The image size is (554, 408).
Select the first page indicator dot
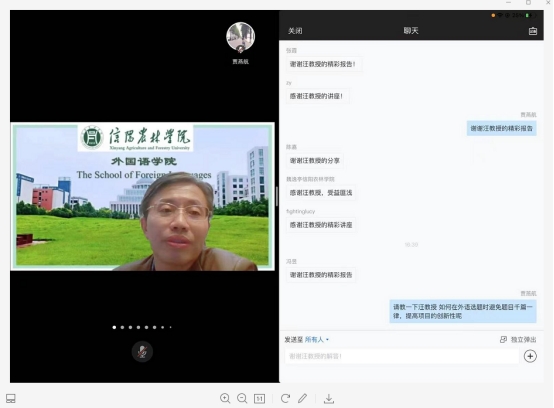pos(114,327)
